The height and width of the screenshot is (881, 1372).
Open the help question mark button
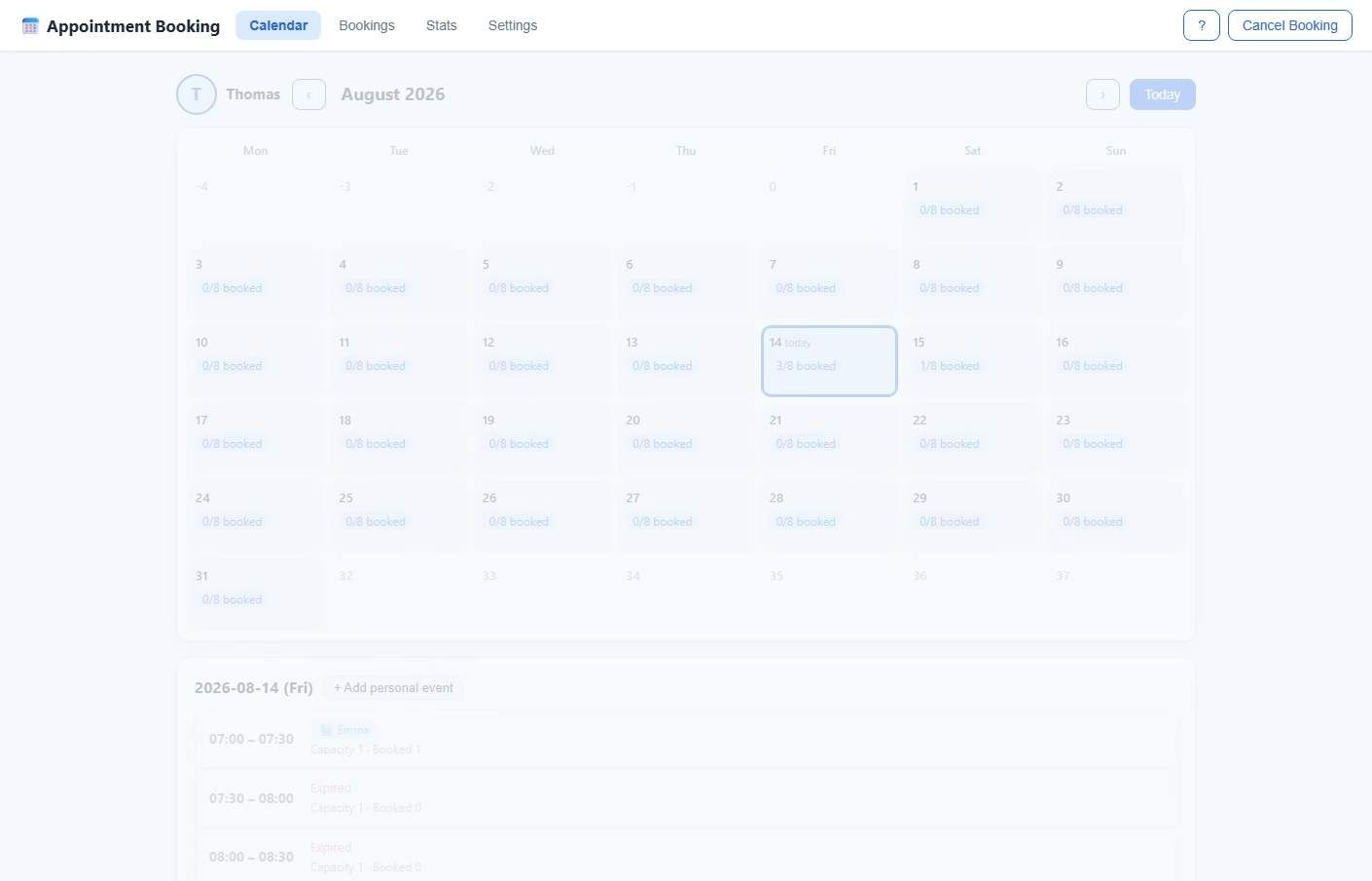coord(1202,25)
